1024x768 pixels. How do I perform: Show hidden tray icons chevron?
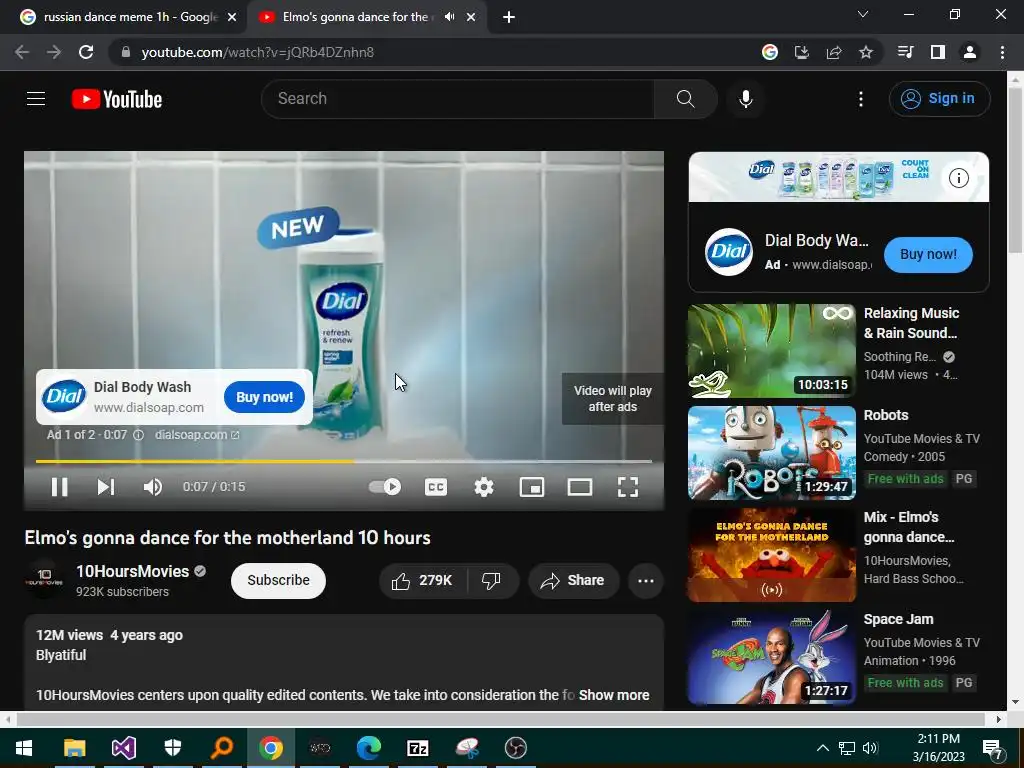[x=823, y=748]
